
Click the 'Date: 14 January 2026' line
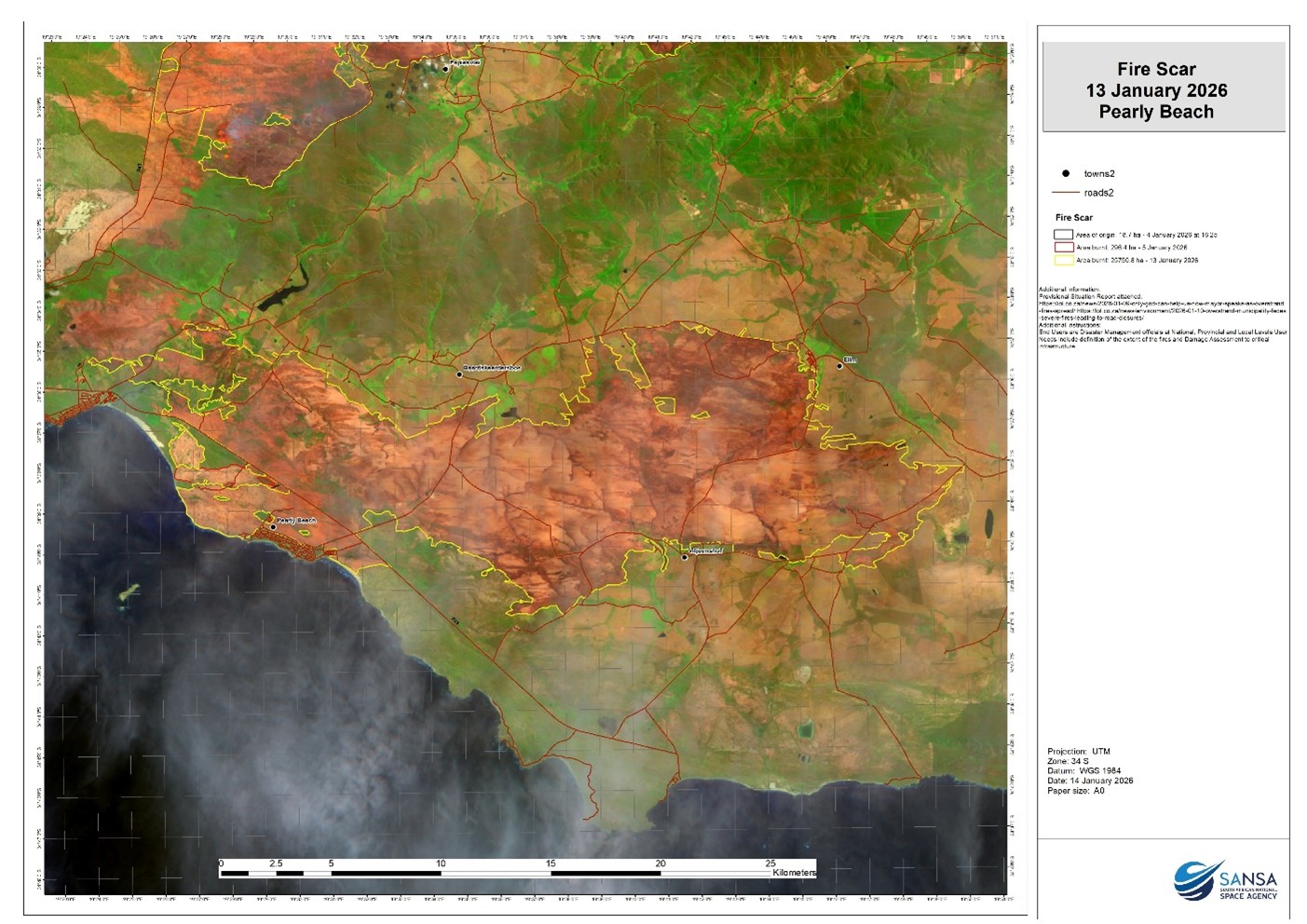[1090, 781]
